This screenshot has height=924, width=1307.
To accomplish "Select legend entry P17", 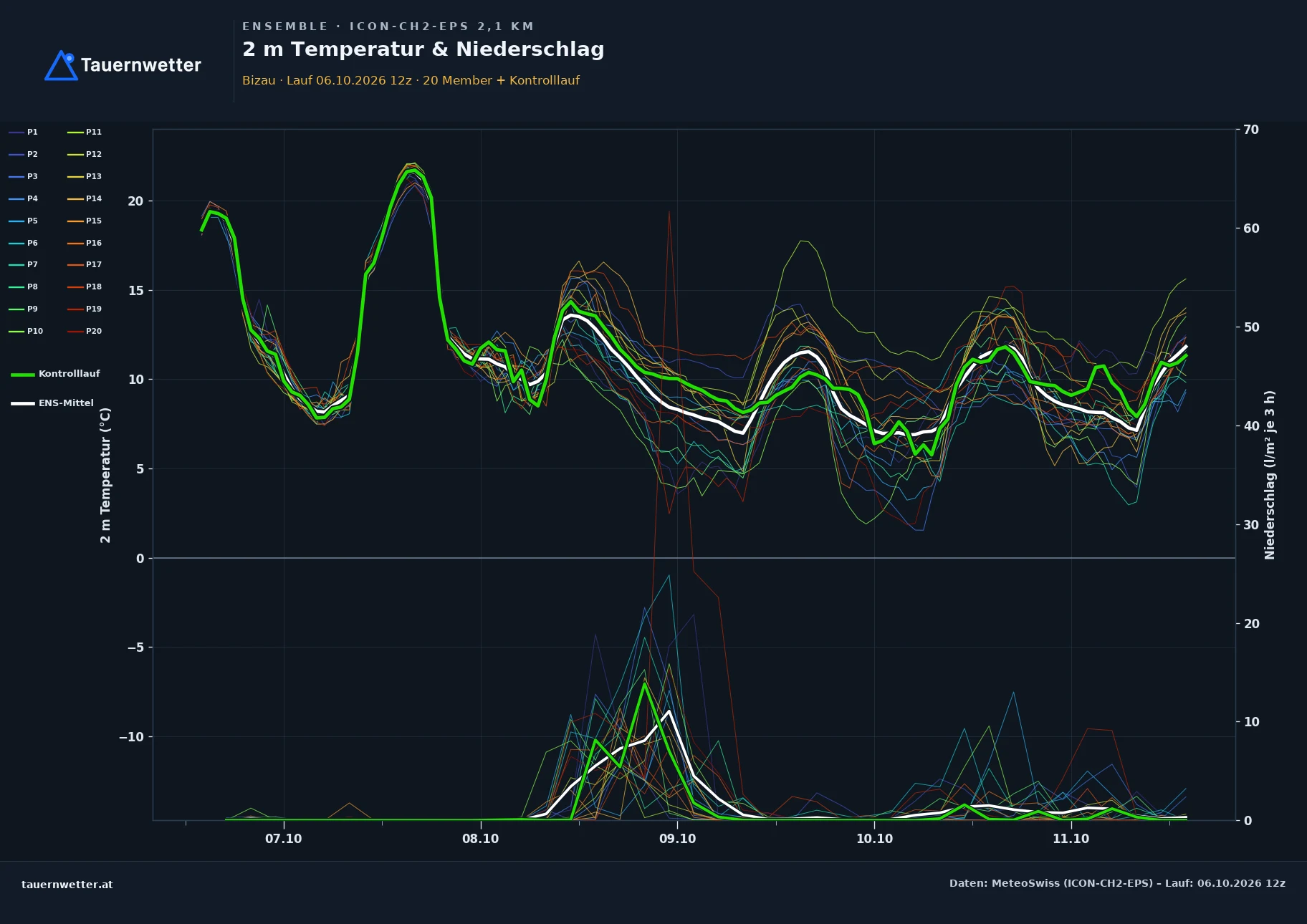I will 85,265.
